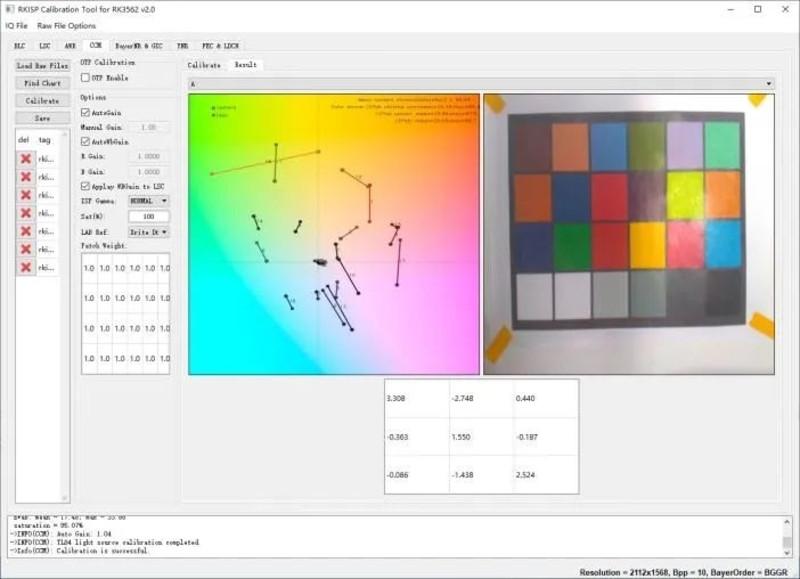Switch to the YNR tab

tap(183, 46)
